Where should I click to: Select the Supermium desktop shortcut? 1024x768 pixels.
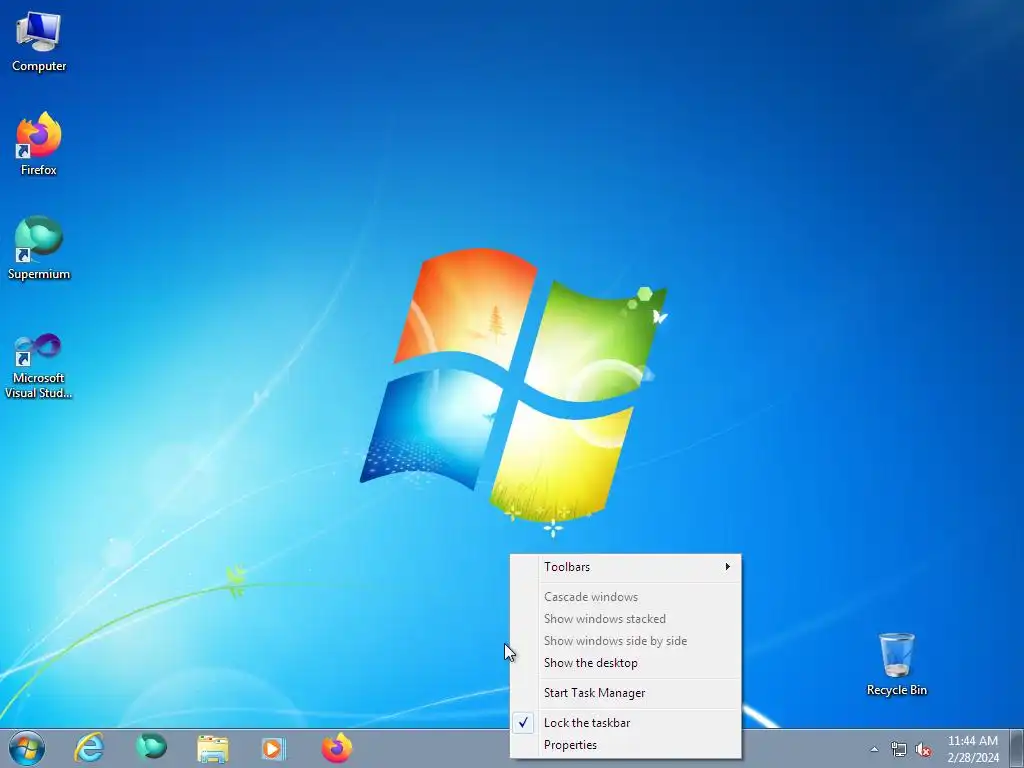coord(39,248)
